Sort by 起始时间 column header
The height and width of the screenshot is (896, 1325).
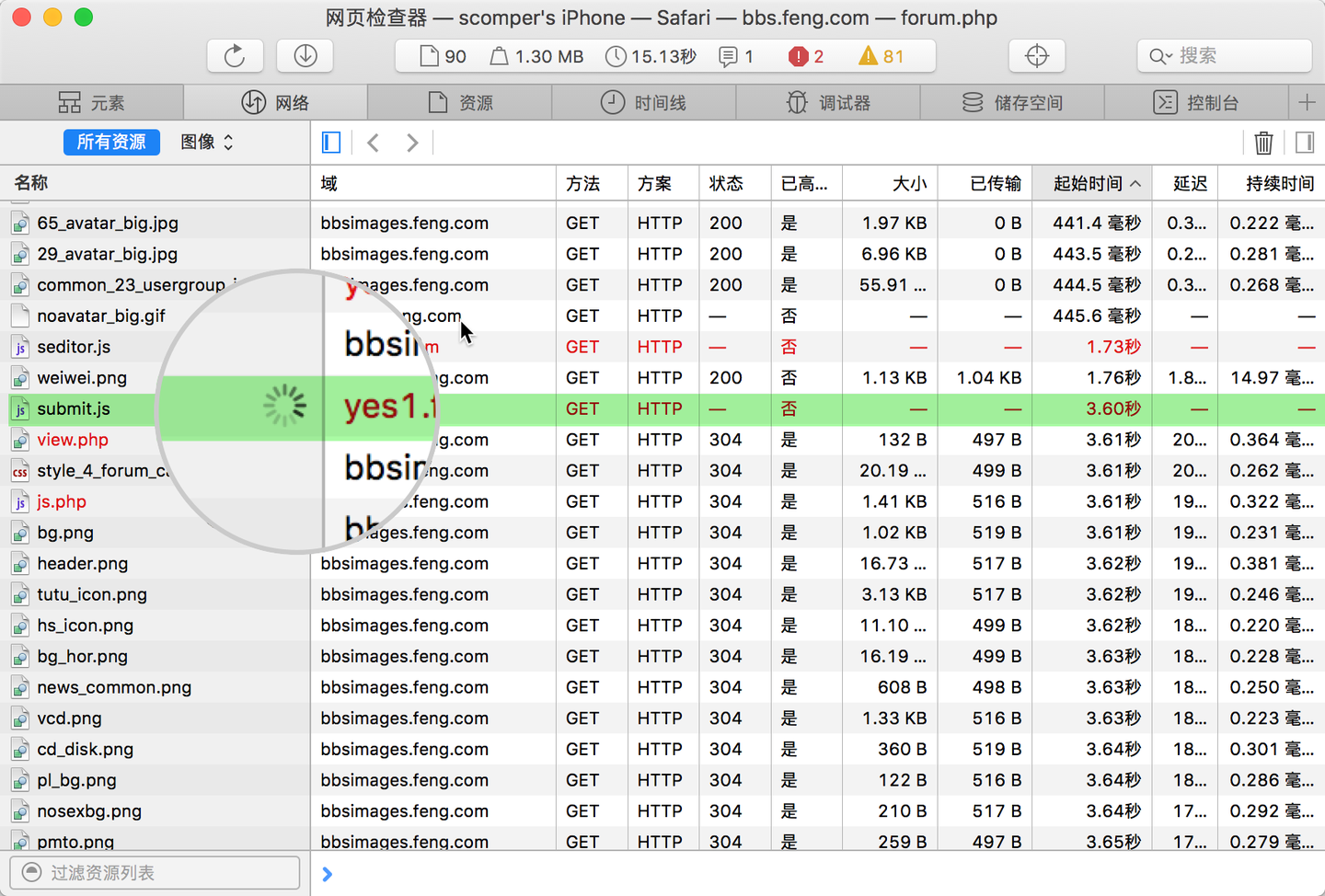click(1090, 184)
